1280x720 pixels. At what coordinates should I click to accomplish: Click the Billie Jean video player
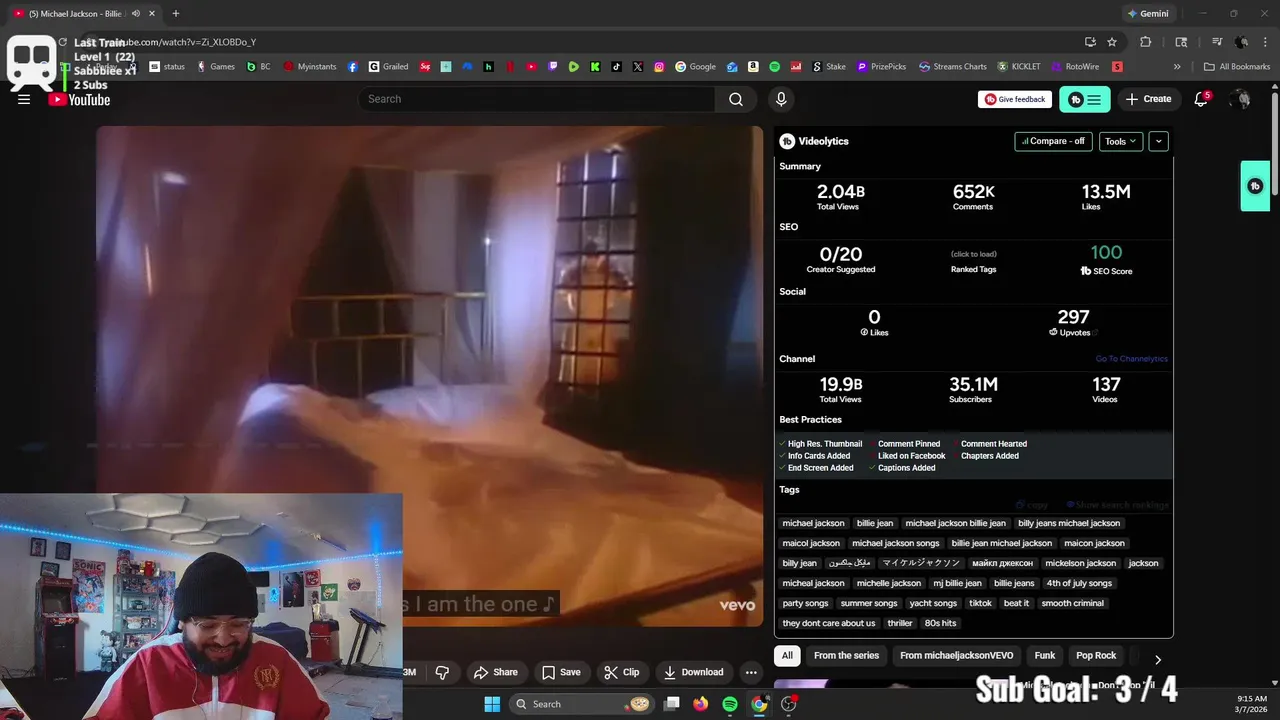click(429, 376)
